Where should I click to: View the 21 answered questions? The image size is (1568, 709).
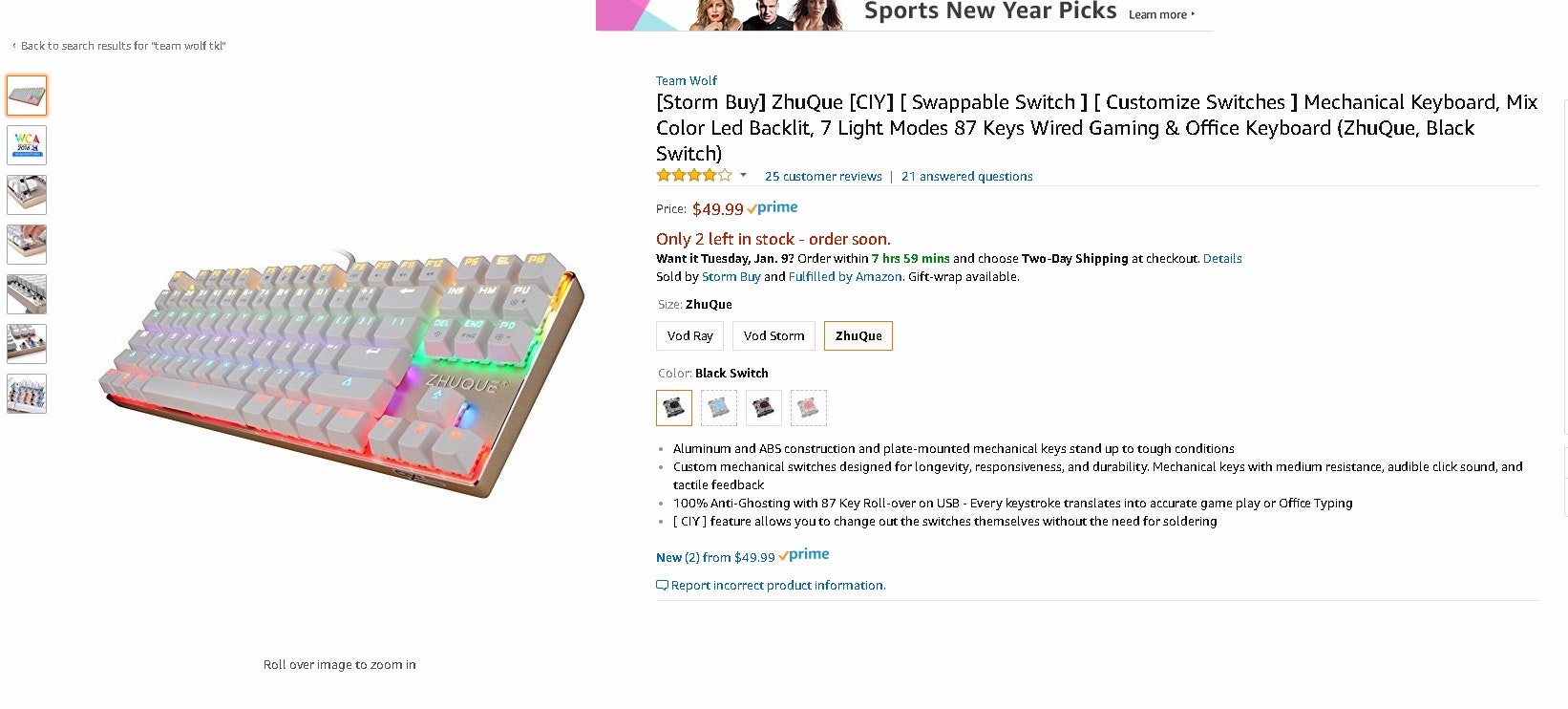pos(966,177)
